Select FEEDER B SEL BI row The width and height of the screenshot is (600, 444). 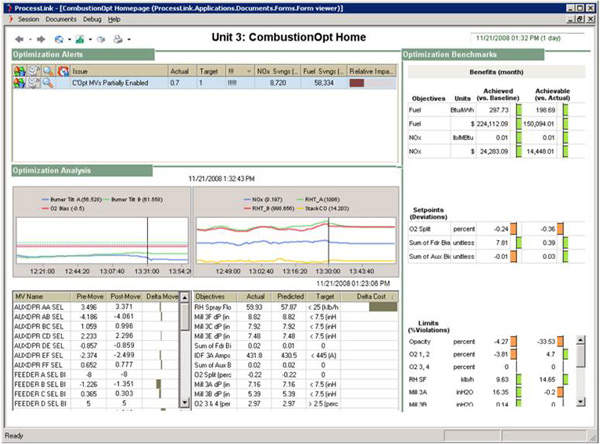[x=96, y=384]
